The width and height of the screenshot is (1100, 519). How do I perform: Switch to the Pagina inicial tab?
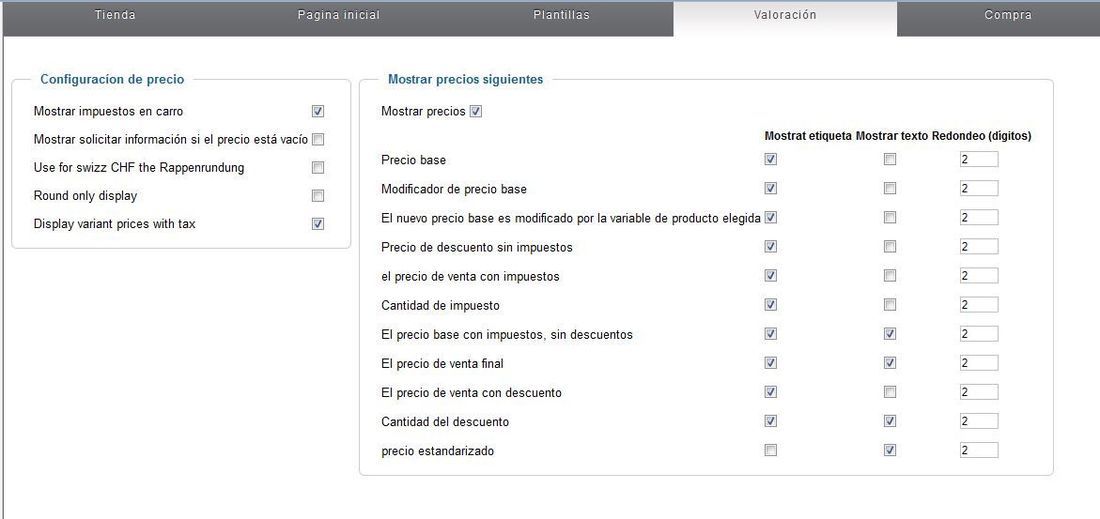pos(338,15)
